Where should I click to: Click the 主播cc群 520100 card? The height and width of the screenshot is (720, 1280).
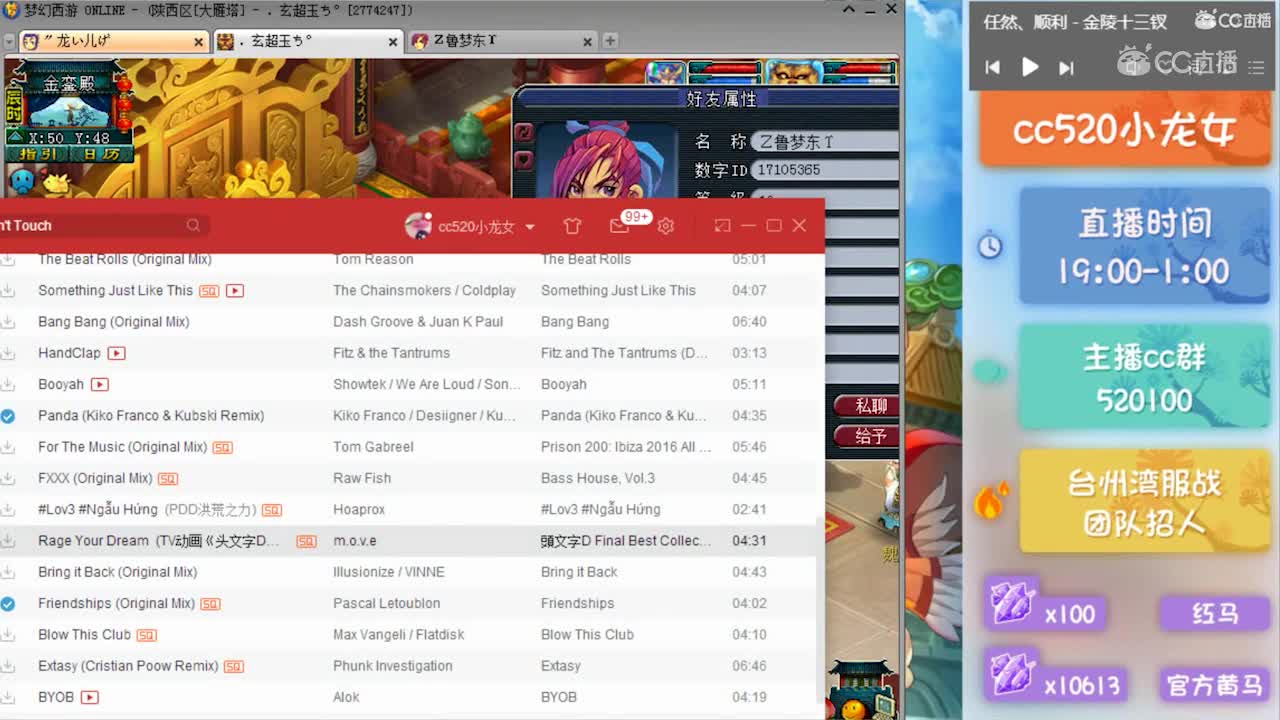tap(1144, 379)
